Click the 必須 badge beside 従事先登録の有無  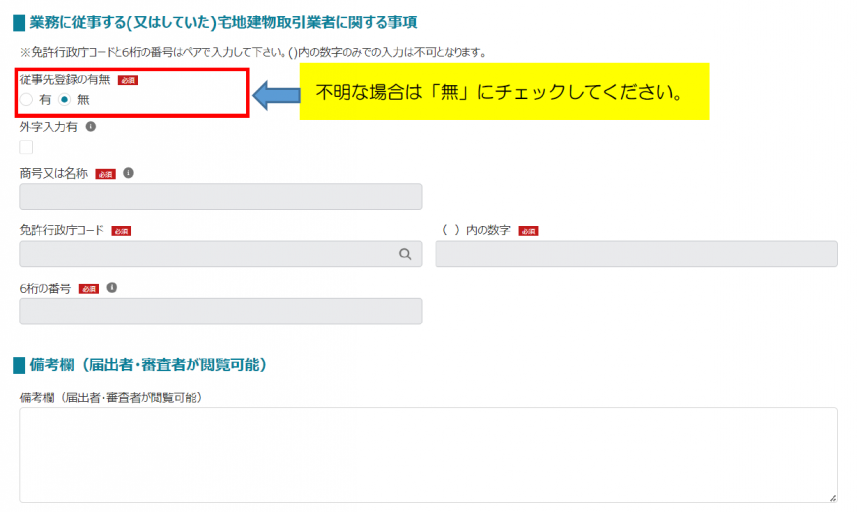pos(127,80)
